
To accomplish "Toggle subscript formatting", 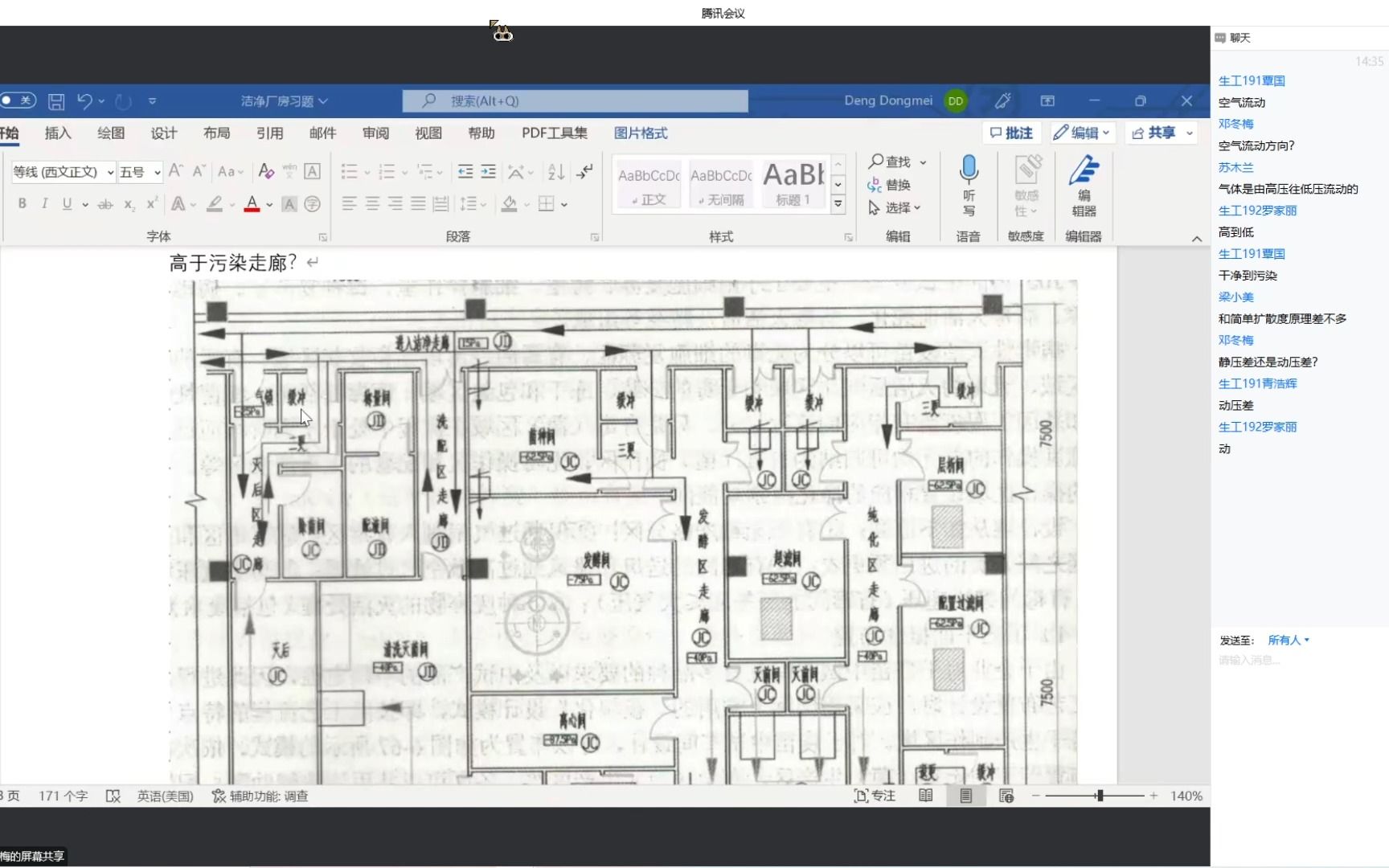I will point(129,204).
